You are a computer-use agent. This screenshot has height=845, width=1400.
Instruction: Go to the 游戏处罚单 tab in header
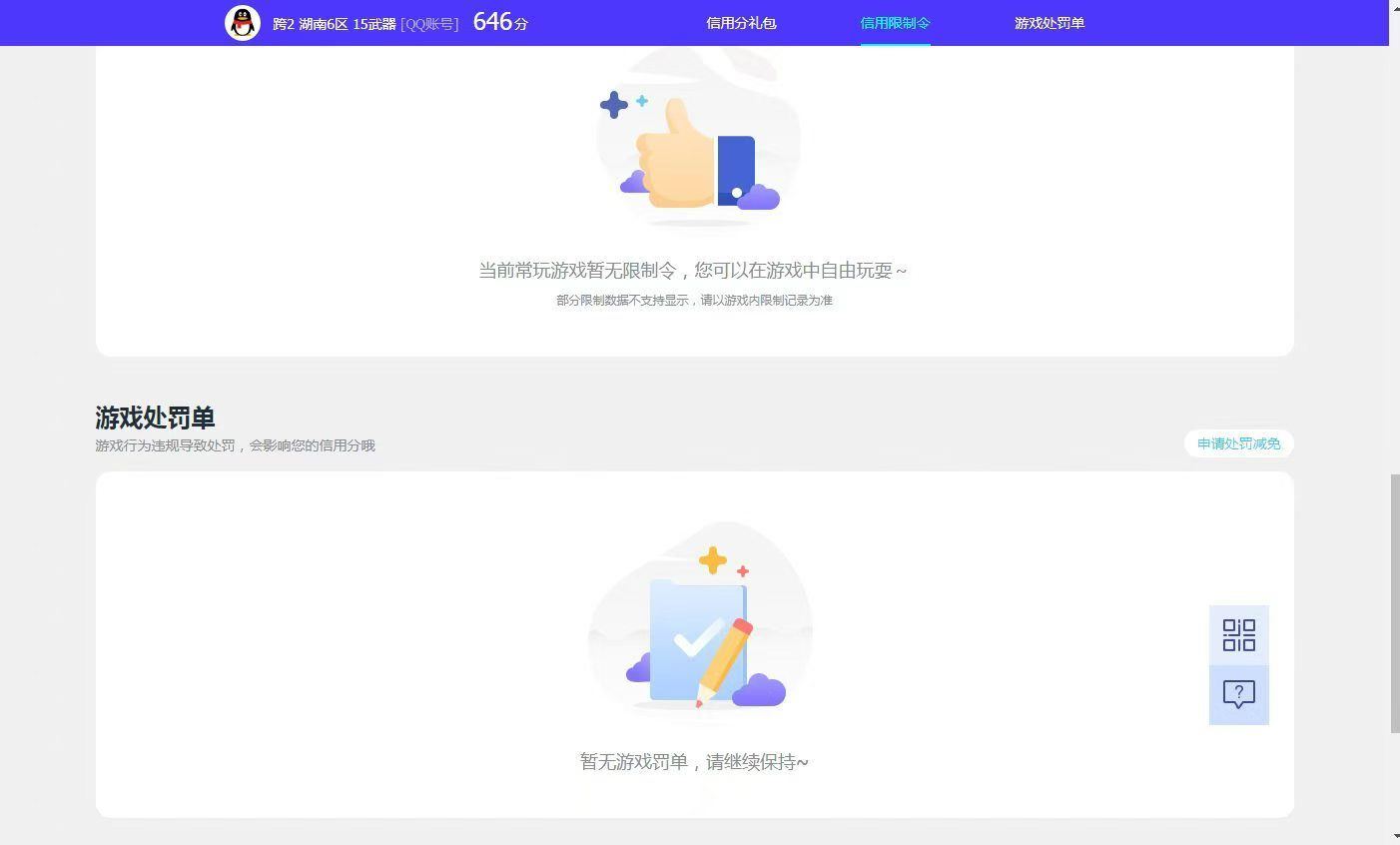click(x=1049, y=23)
